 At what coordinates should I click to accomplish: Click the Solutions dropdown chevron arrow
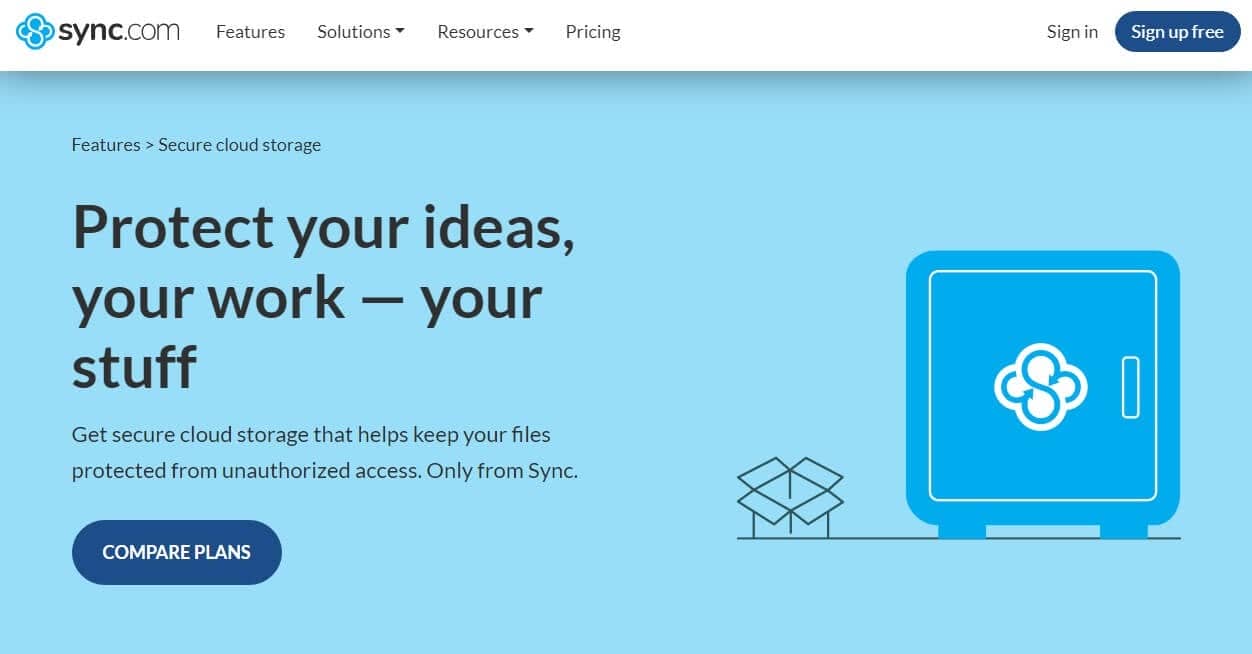click(401, 31)
